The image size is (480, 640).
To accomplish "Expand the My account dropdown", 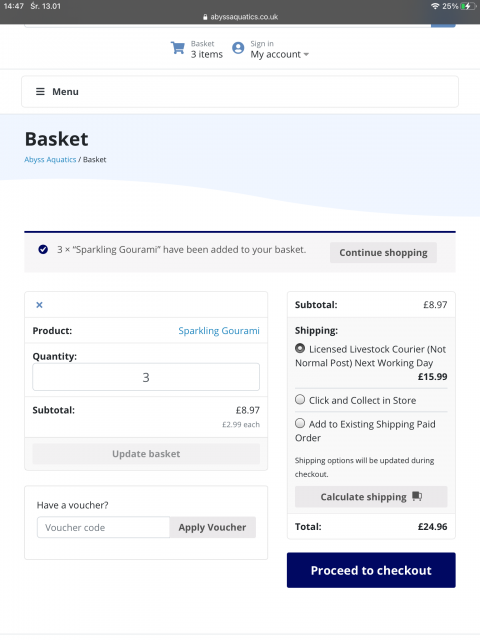I will point(280,54).
